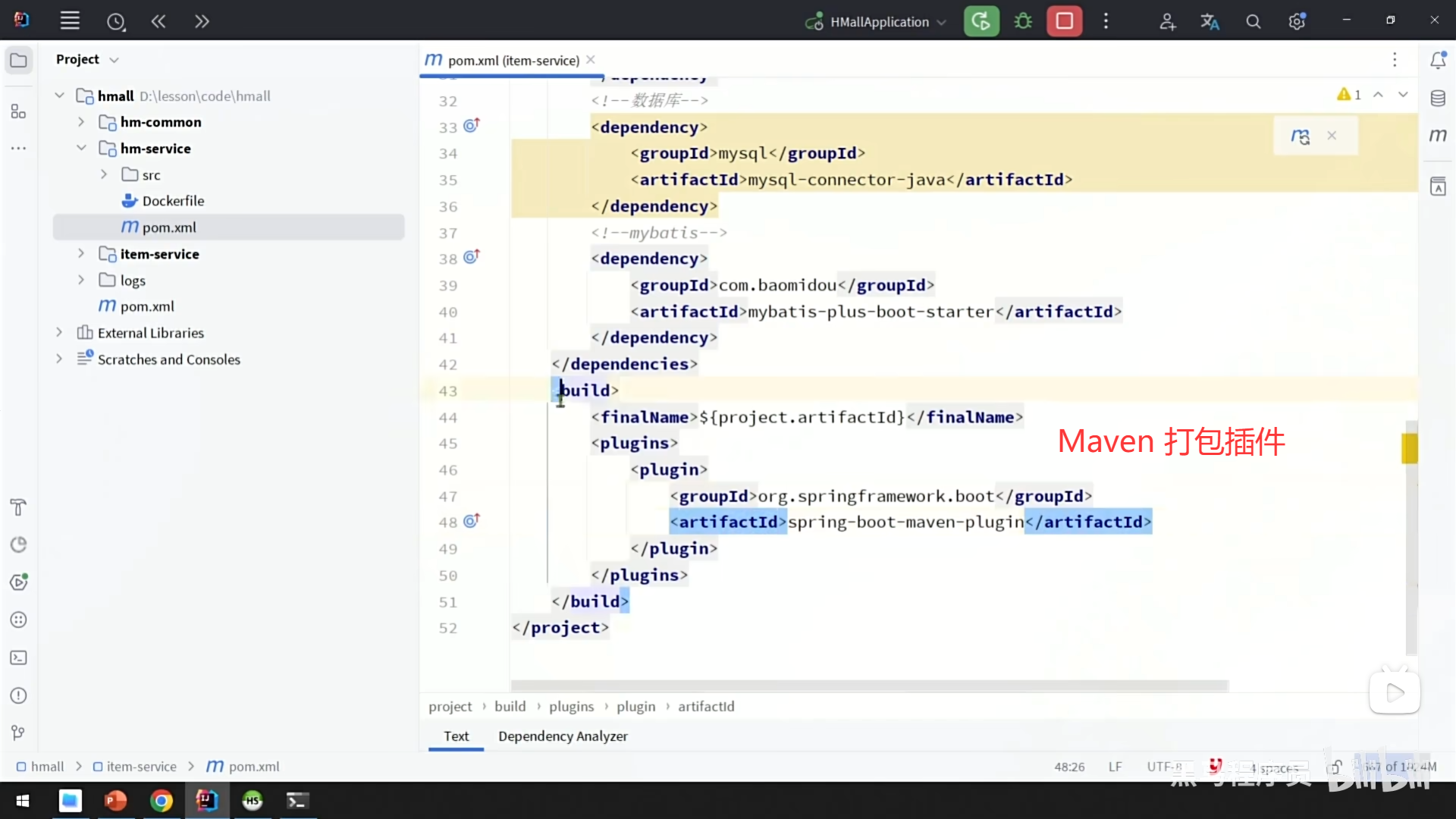Rerun HMallApplication with green button
Screen dimensions: 1456x819
[x=981, y=21]
